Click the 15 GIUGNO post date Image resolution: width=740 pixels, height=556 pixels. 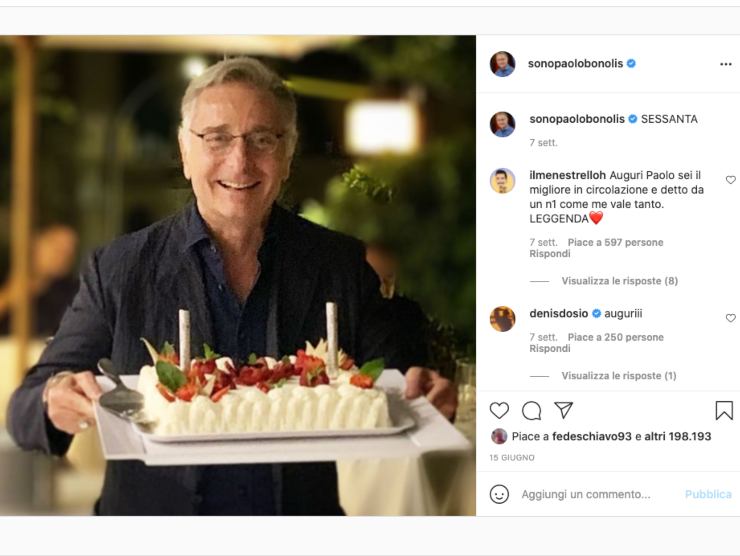tap(512, 458)
